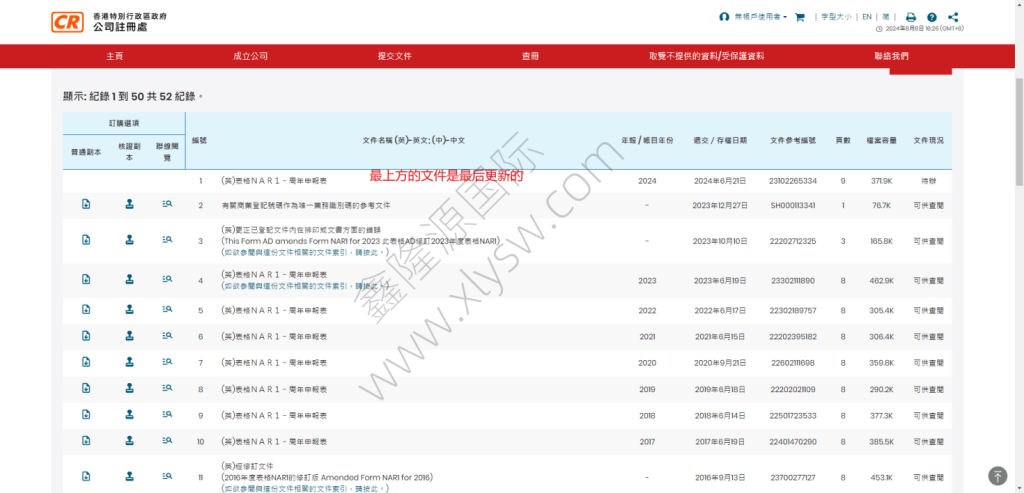Click plain copy icon for 2017 NAR1 row

pyautogui.click(x=86, y=440)
